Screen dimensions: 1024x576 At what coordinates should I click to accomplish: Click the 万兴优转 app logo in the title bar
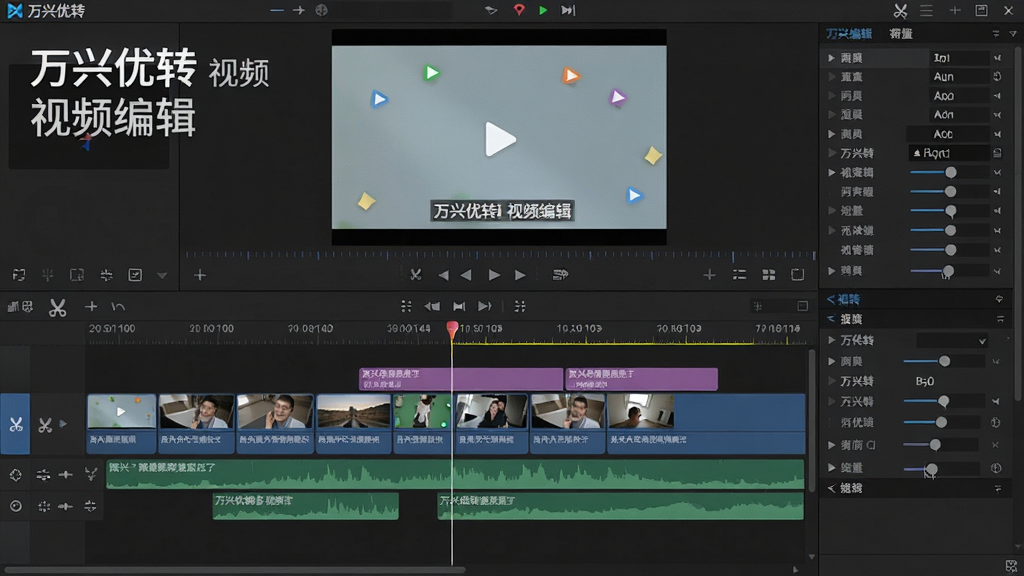[14, 10]
